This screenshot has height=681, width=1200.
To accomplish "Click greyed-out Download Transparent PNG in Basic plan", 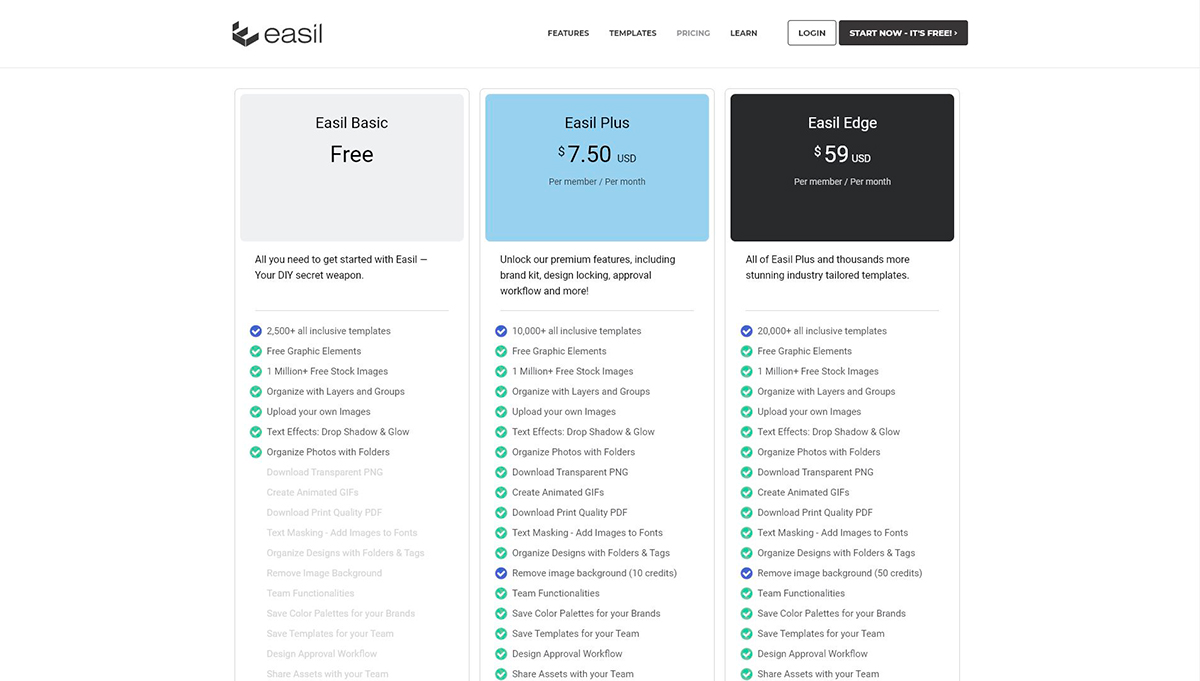I will tap(324, 472).
